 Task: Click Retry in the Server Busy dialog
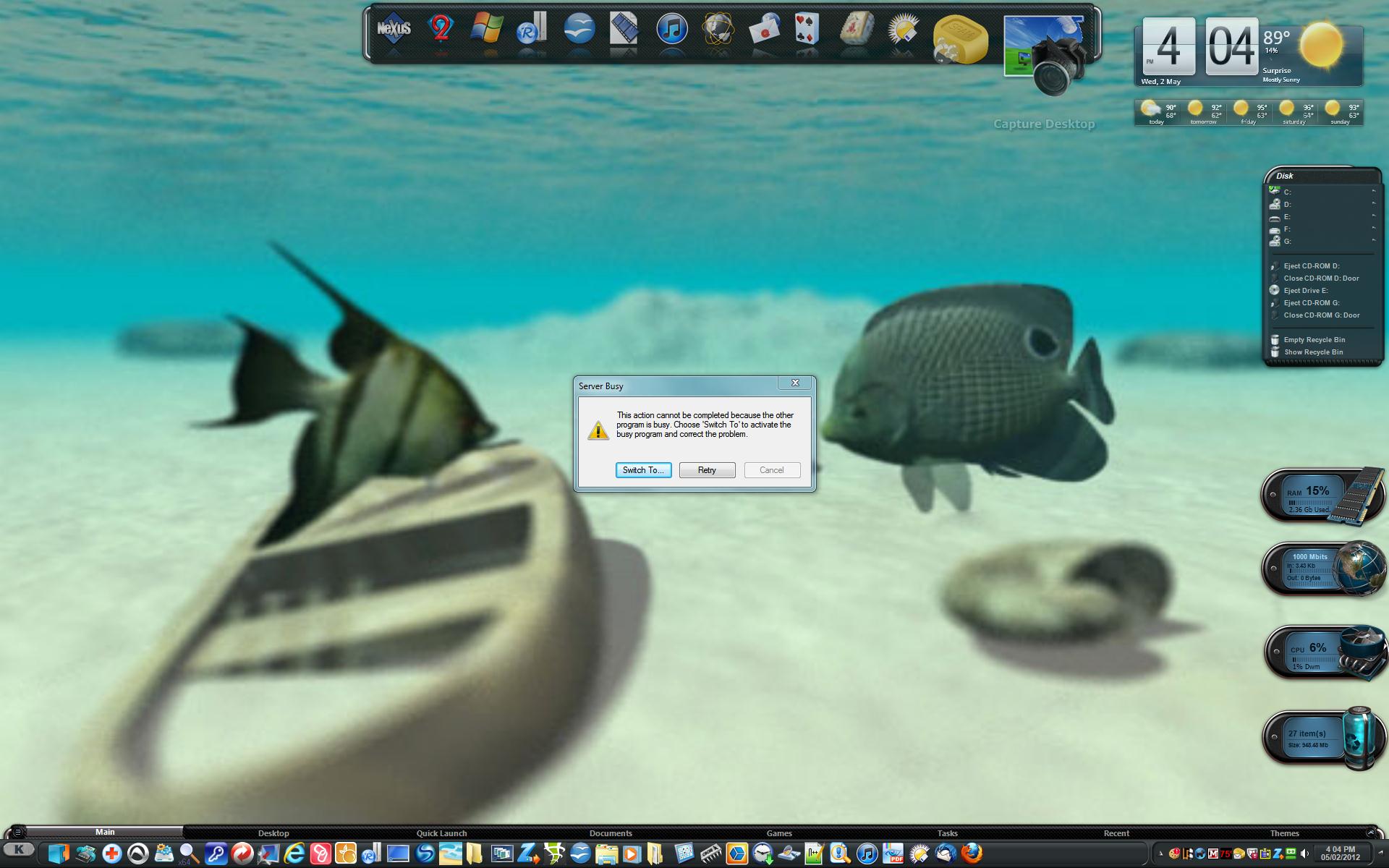click(707, 470)
